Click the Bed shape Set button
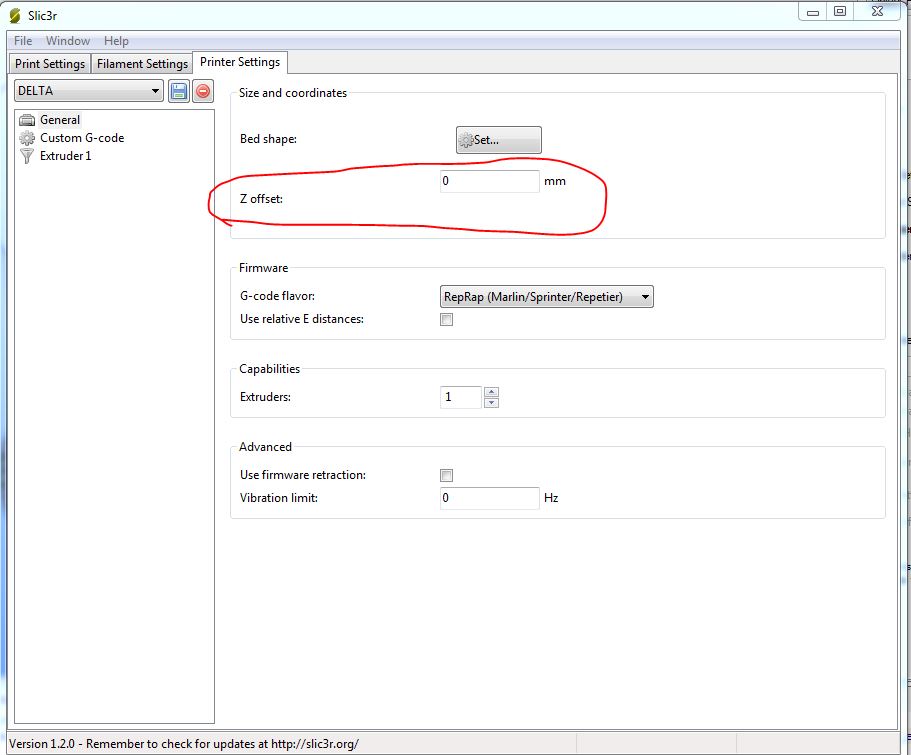The width and height of the screenshot is (911, 755). pyautogui.click(x=498, y=140)
